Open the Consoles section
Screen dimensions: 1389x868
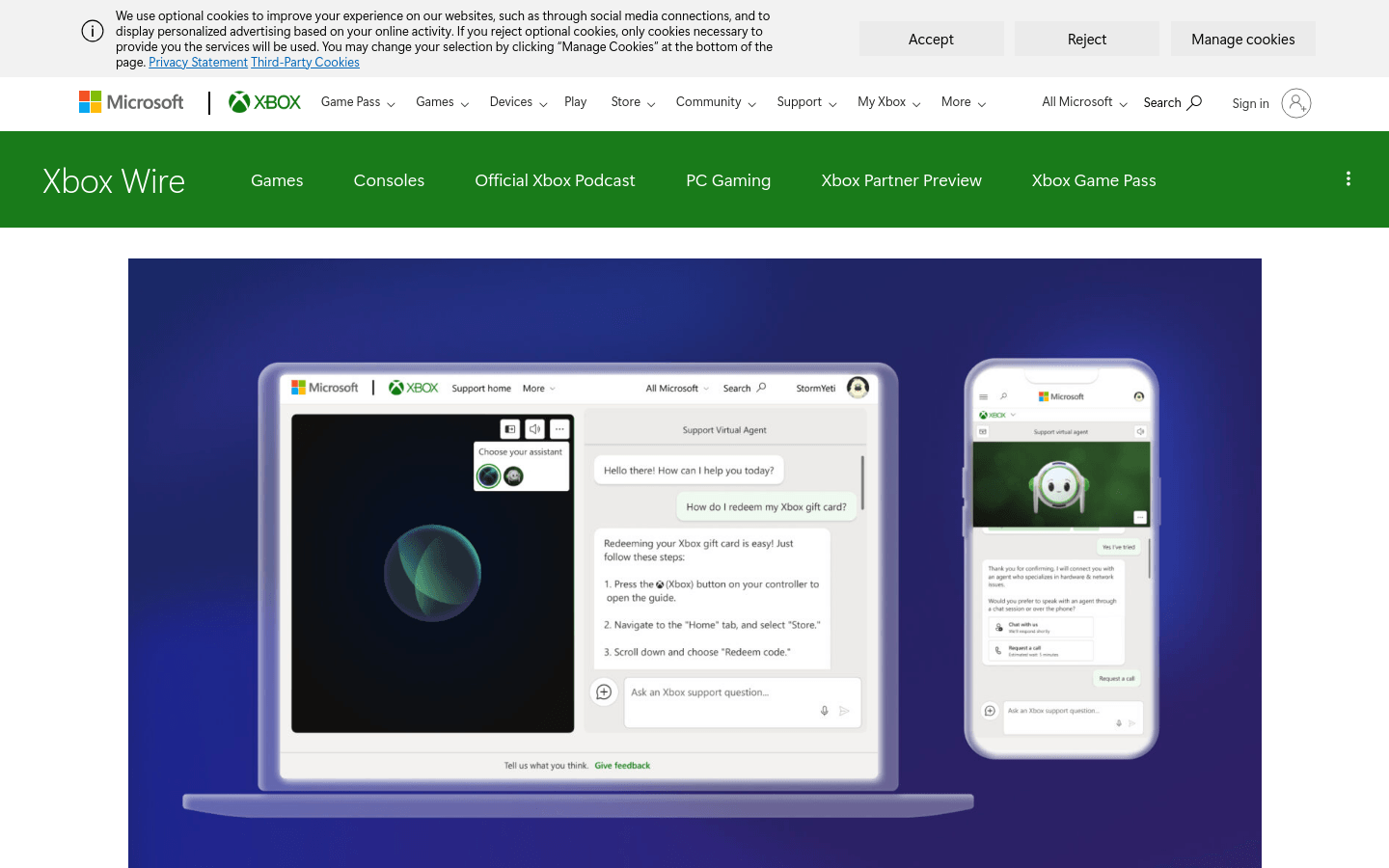pyautogui.click(x=389, y=180)
